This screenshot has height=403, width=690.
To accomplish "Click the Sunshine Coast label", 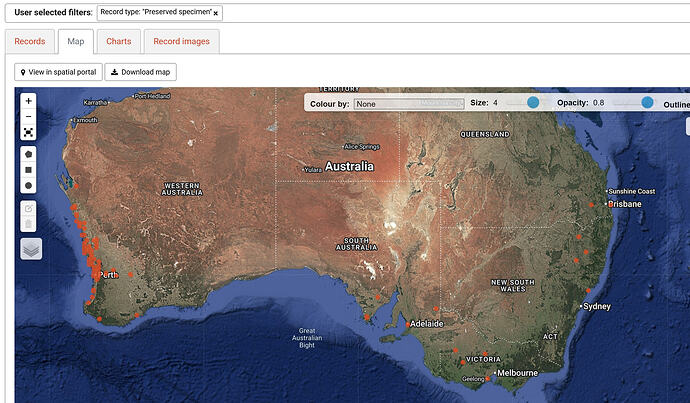I will [x=632, y=191].
